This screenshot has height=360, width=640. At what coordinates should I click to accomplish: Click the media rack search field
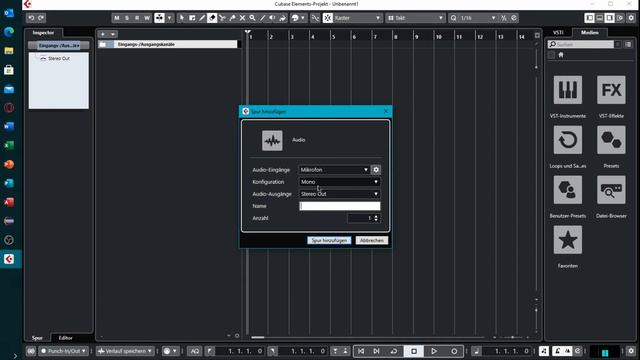581,44
